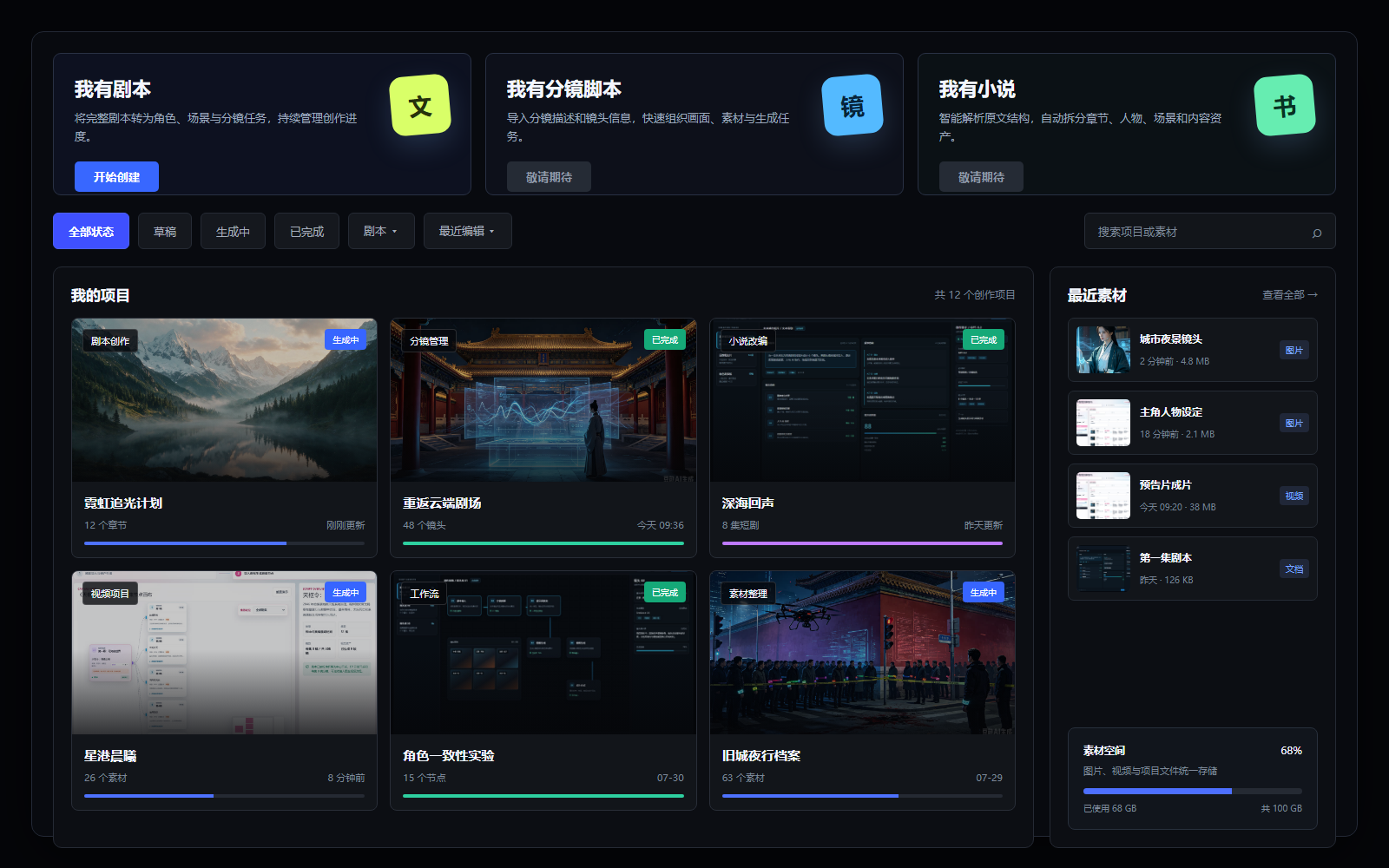The image size is (1389, 868).
Task: Open 霓虹追光计划 project thumbnail
Action: click(x=224, y=400)
